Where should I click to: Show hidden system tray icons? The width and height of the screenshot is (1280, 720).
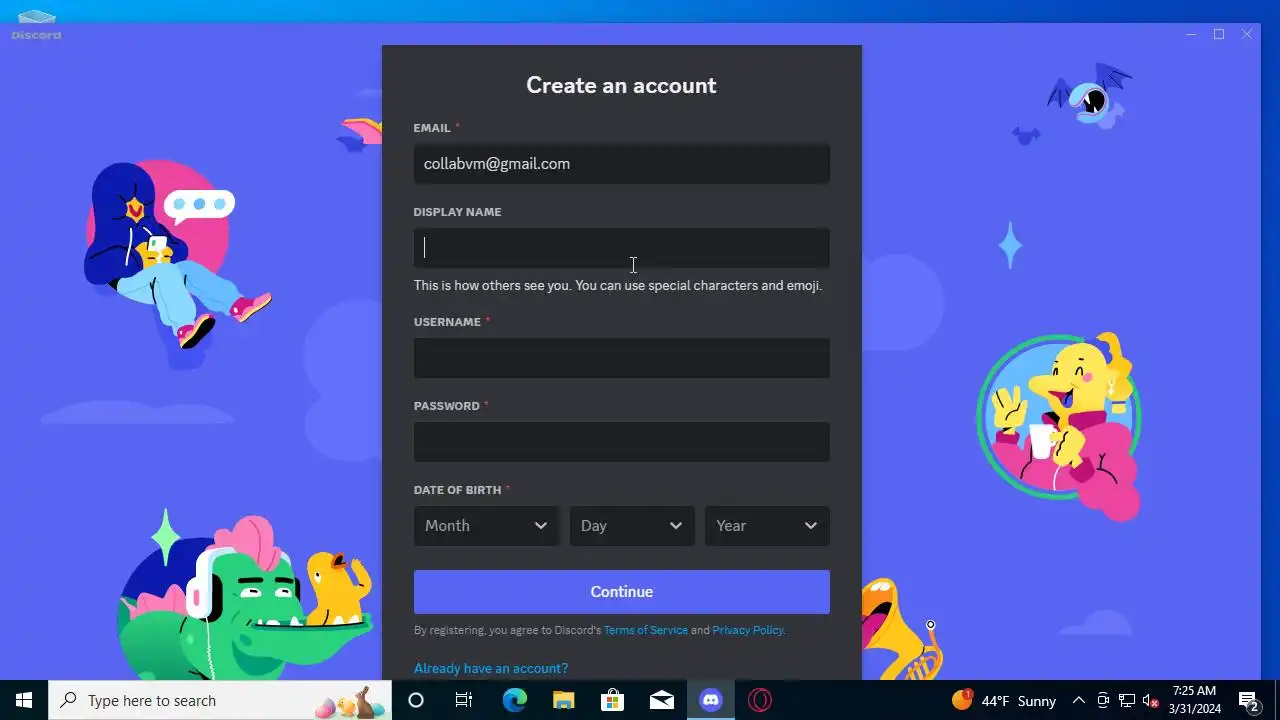point(1079,701)
